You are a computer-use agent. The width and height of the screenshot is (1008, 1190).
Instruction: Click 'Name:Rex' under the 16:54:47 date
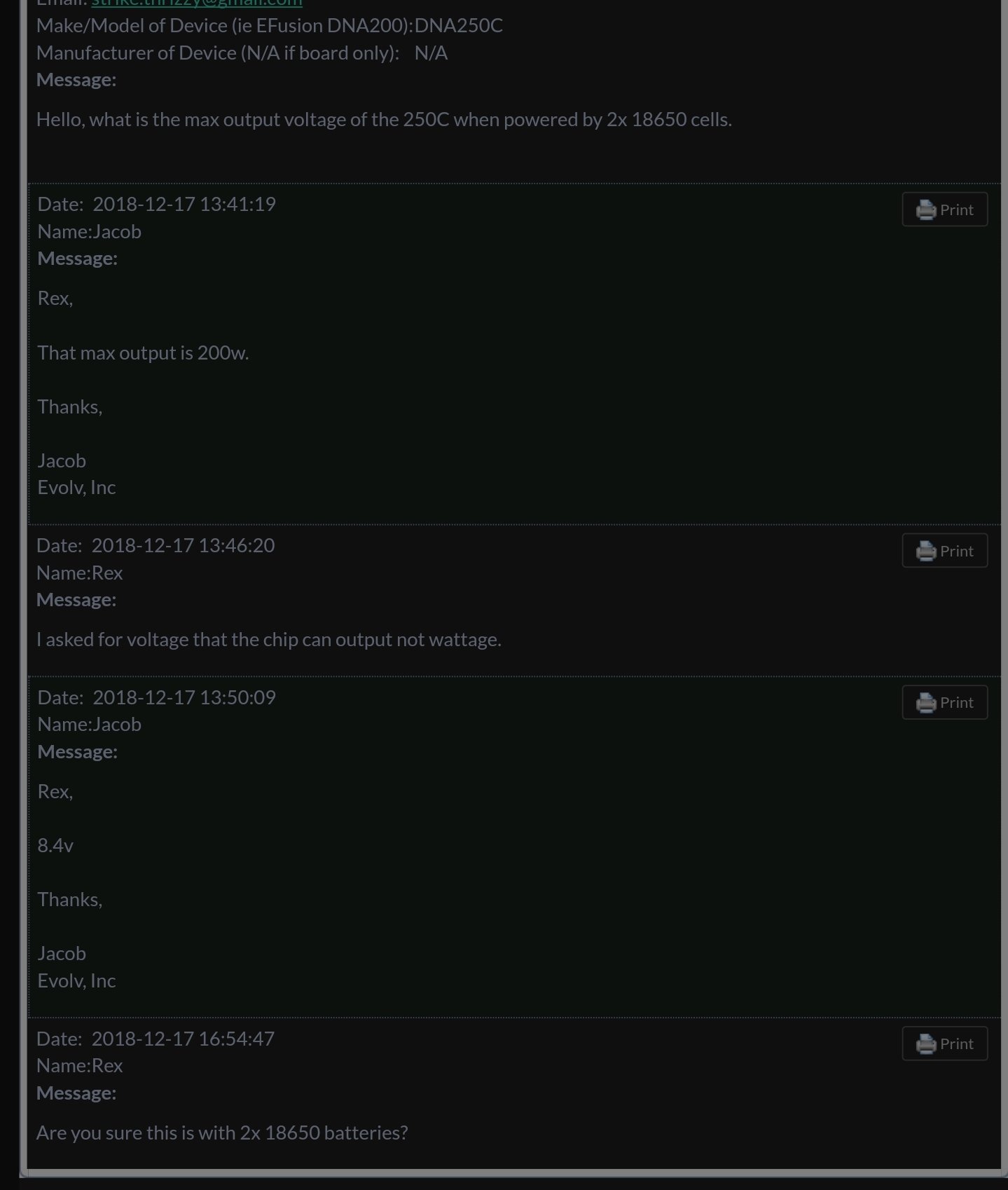pyautogui.click(x=79, y=1065)
